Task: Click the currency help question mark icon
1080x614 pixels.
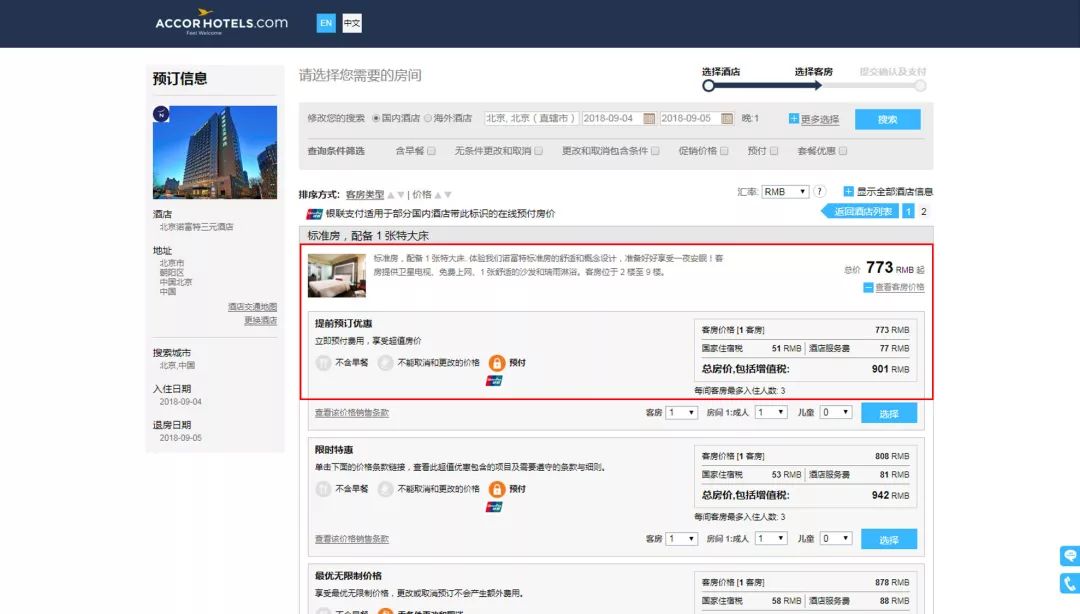Action: coord(820,192)
